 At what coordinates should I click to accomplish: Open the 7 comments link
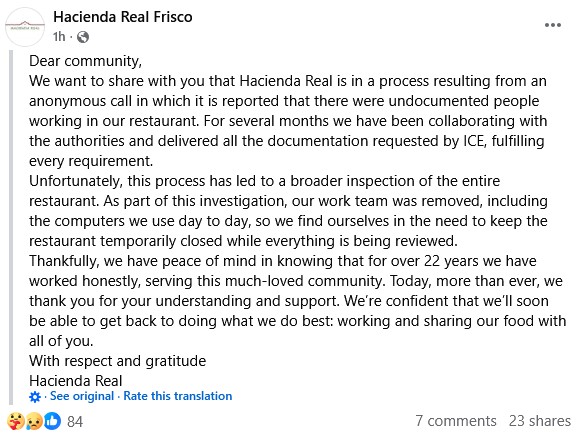click(456, 421)
